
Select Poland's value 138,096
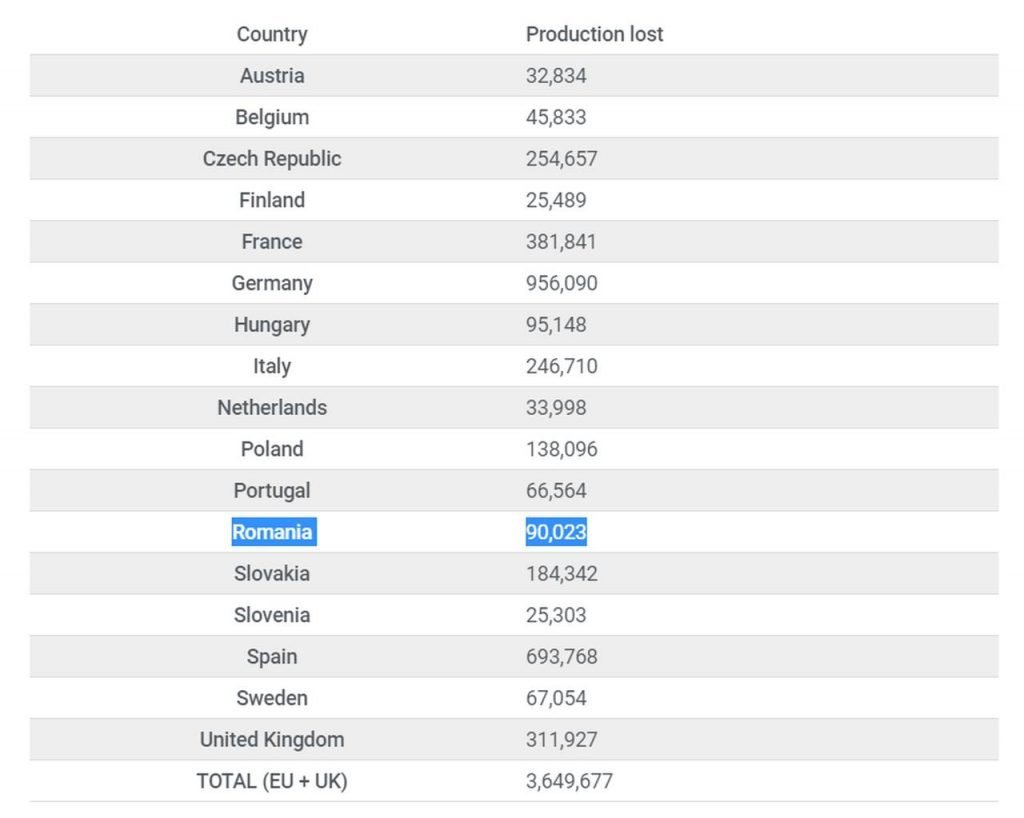tap(562, 449)
